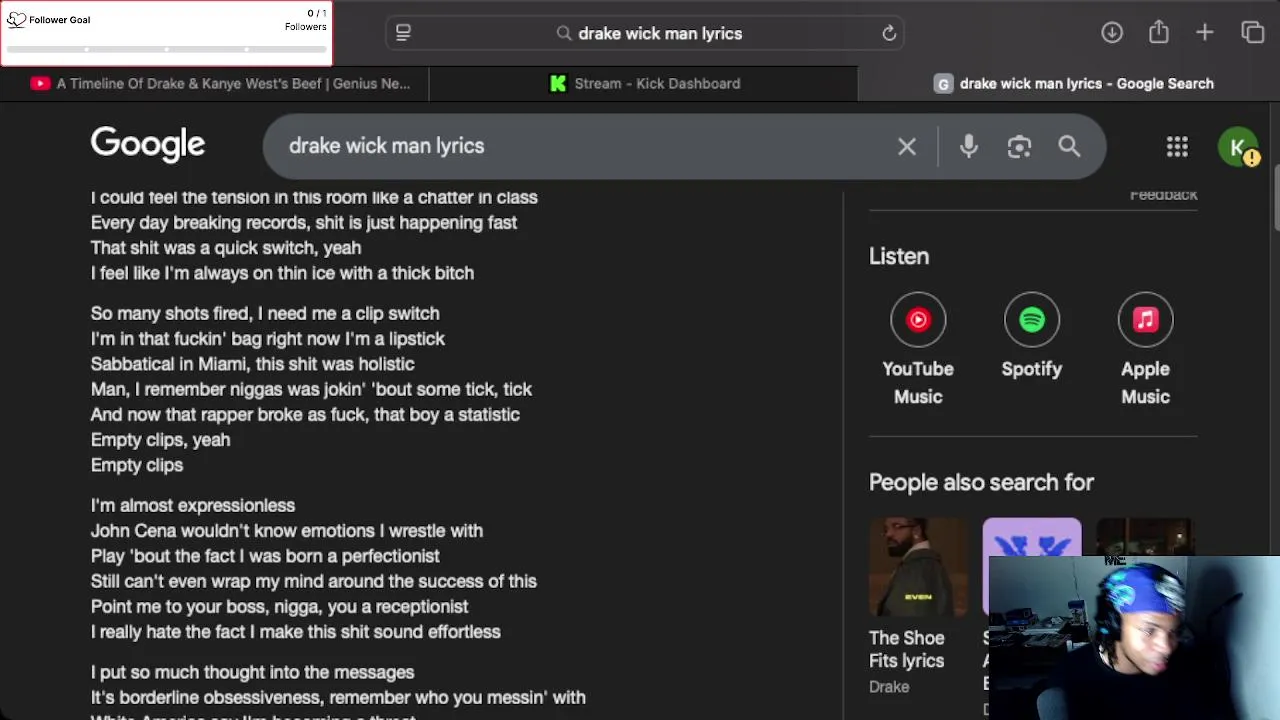Click the magnifying glass search button

click(1069, 147)
